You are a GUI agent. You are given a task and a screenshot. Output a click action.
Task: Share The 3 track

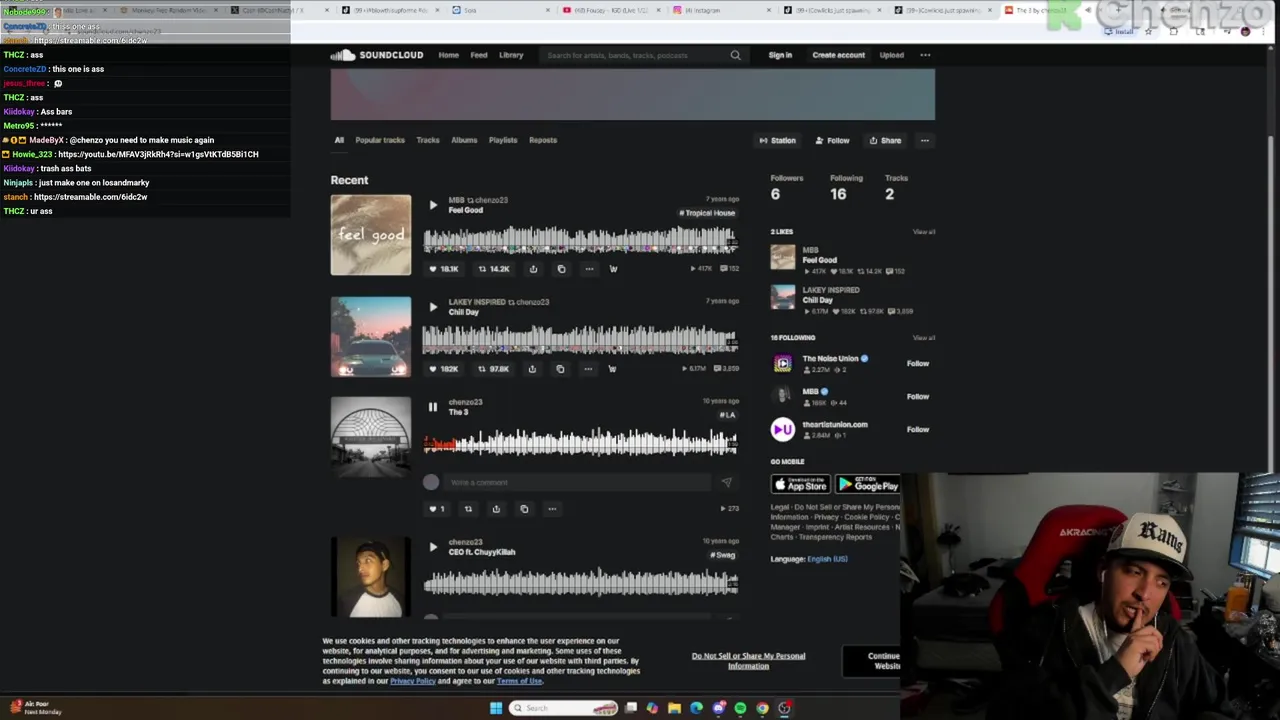[x=496, y=509]
